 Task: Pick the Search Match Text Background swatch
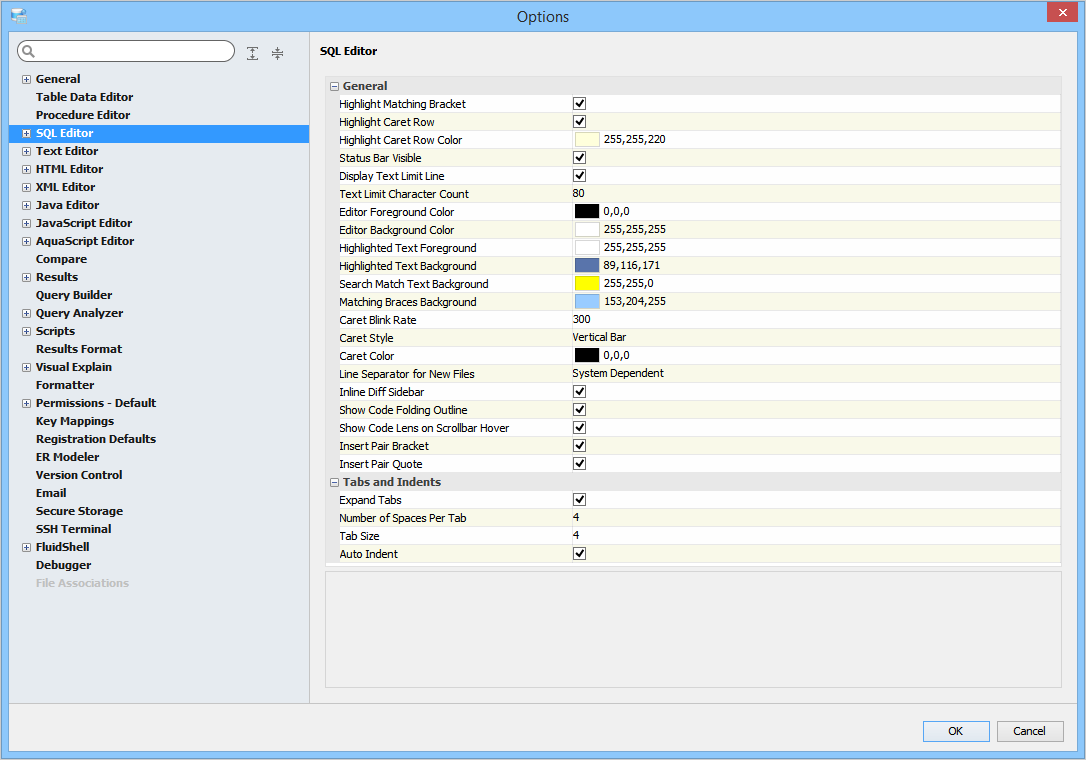point(587,284)
